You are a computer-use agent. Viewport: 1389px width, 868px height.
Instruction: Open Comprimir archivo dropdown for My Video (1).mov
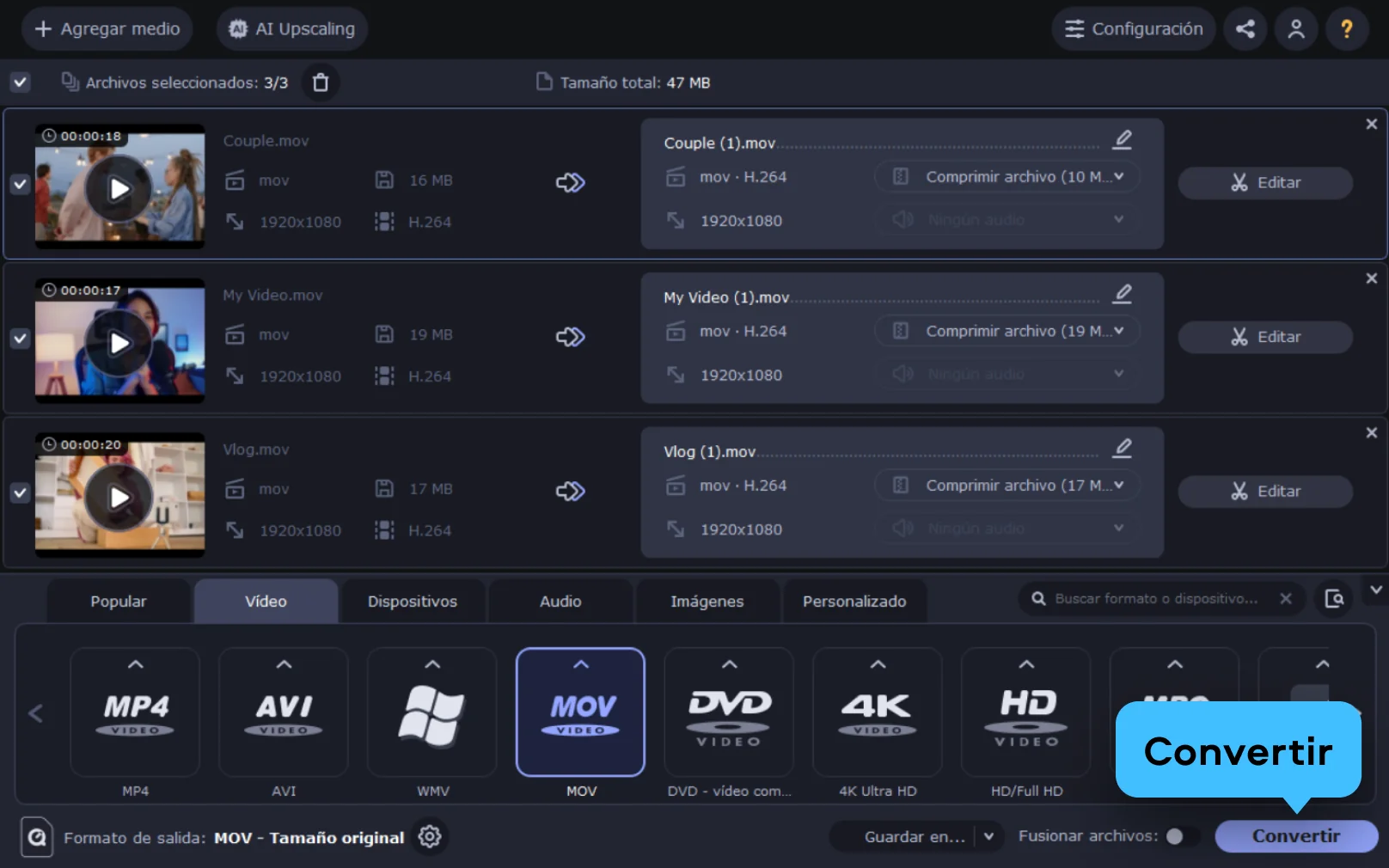(x=1007, y=331)
